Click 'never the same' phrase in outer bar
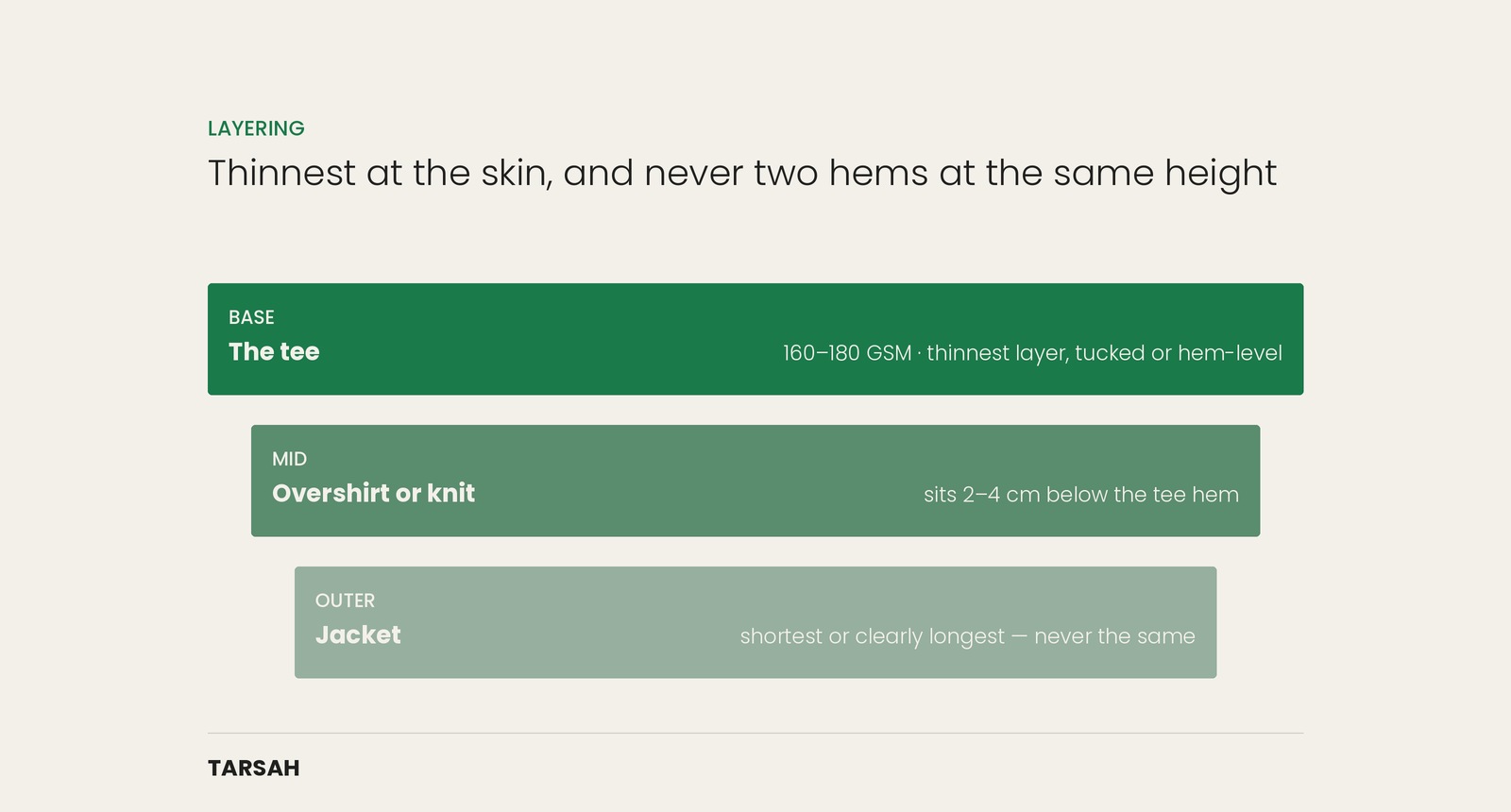This screenshot has height=812, width=1511. [1114, 636]
